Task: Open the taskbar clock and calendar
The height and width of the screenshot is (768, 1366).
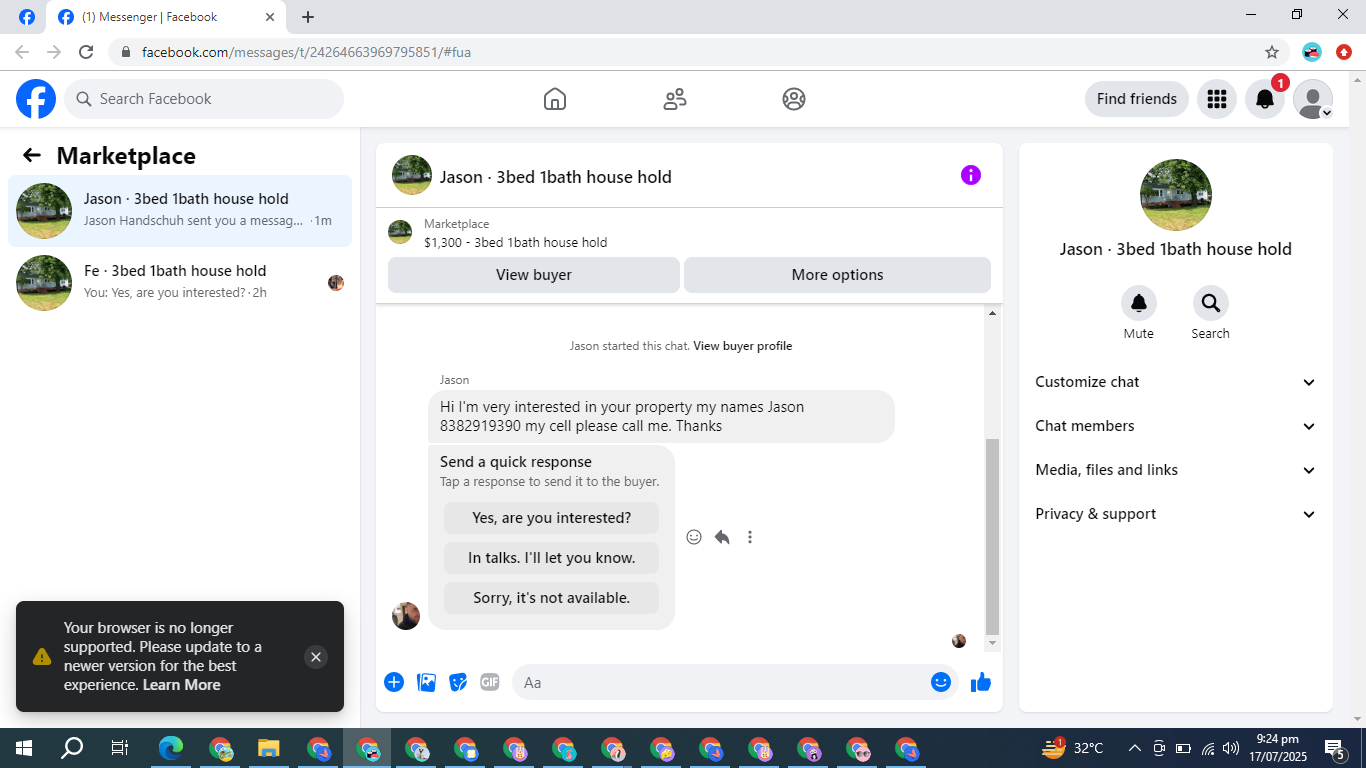Action: (x=1277, y=748)
